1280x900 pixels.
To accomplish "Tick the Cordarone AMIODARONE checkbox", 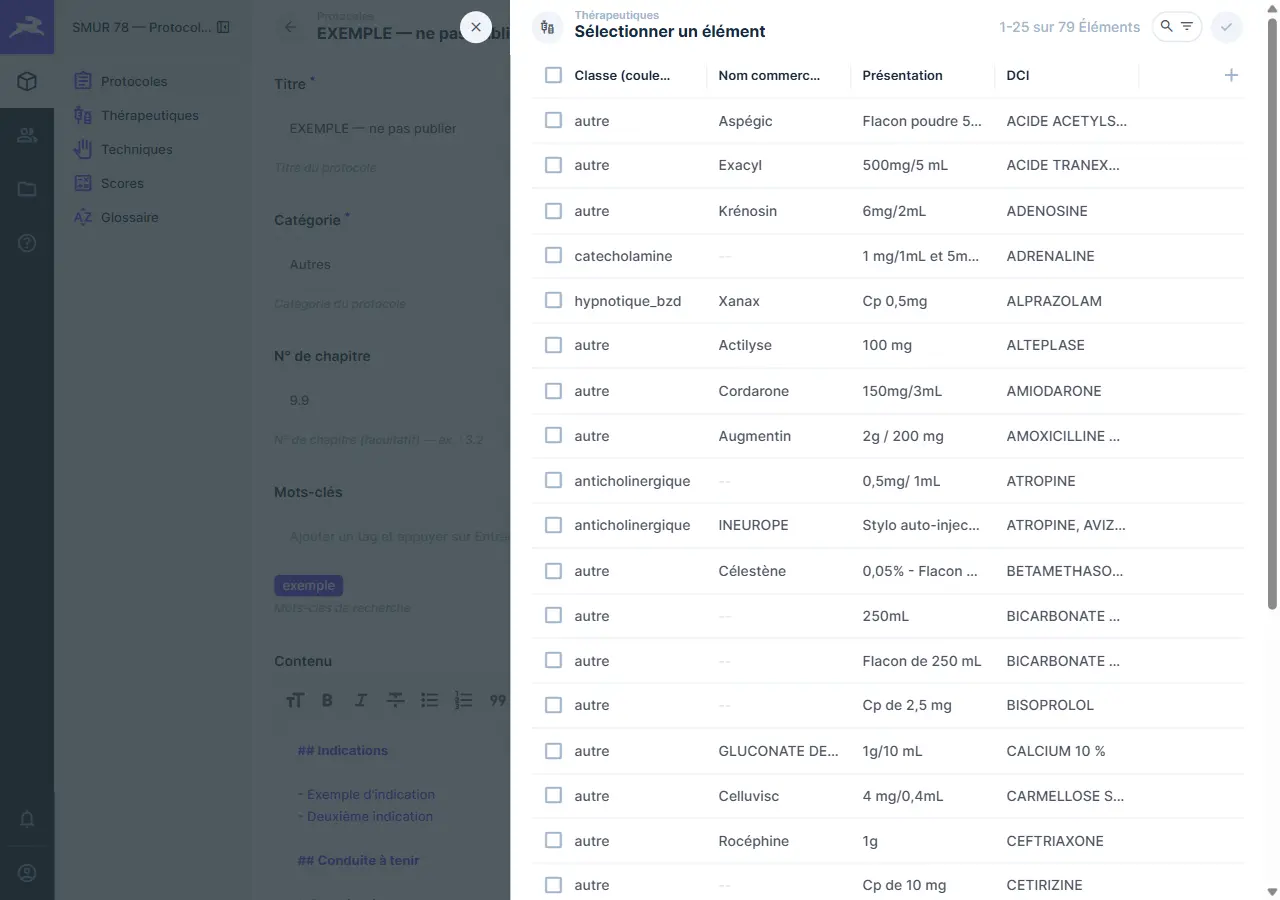I will click(553, 390).
